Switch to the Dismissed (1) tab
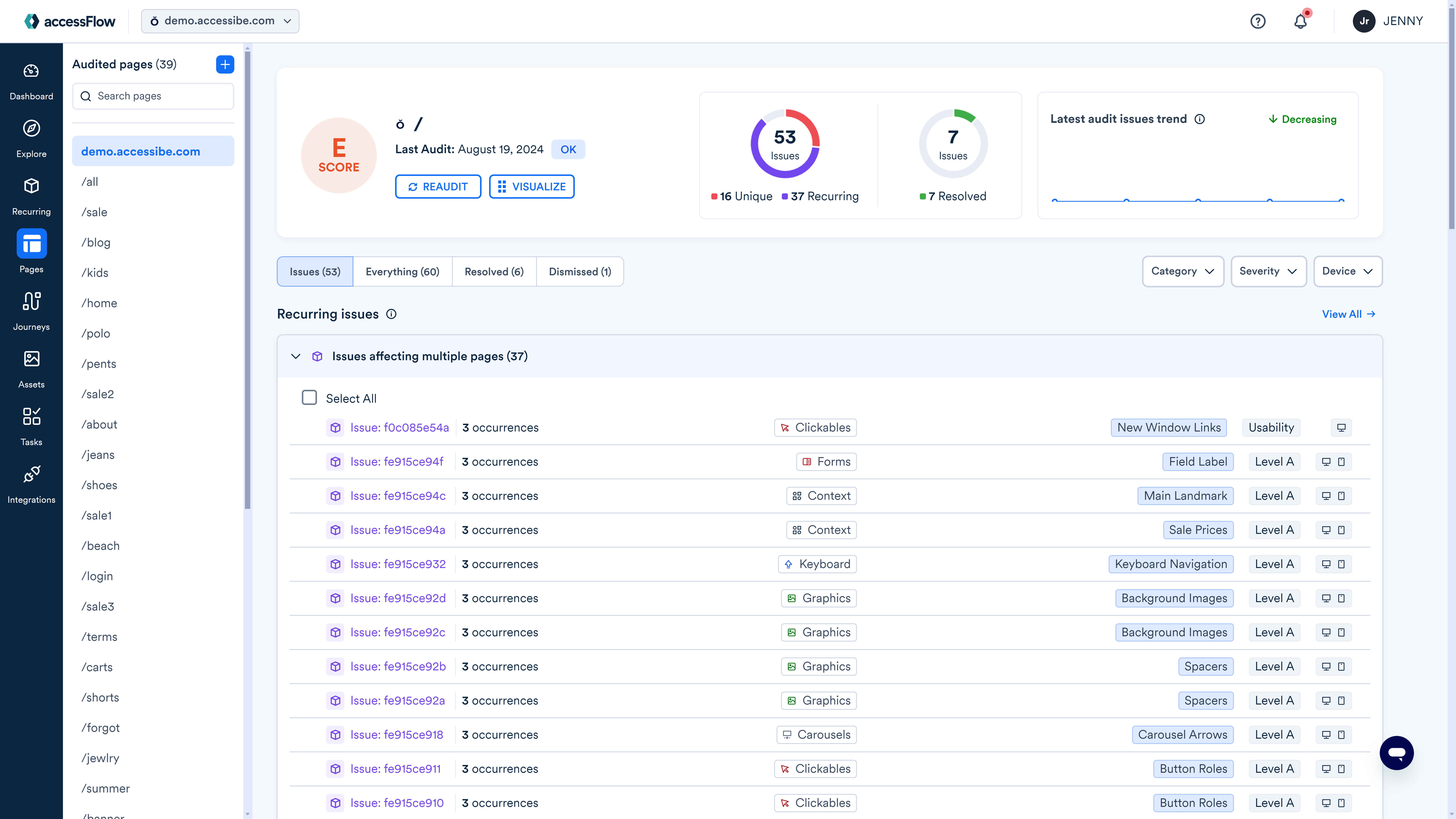 (580, 272)
